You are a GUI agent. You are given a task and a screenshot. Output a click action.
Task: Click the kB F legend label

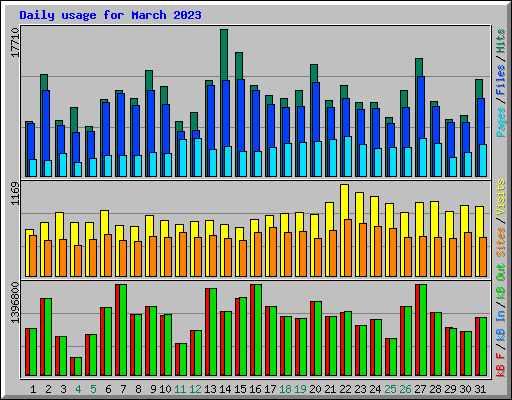tap(501, 364)
